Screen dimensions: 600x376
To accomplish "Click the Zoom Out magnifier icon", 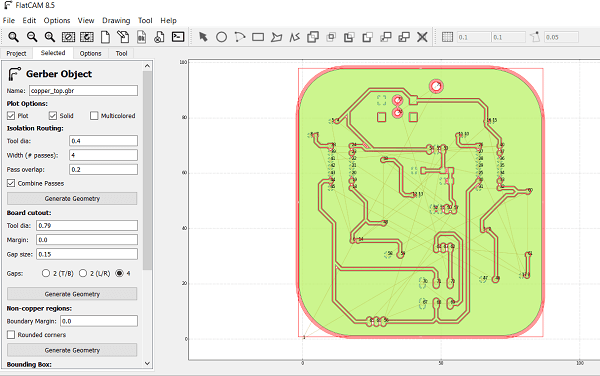I will (32, 37).
